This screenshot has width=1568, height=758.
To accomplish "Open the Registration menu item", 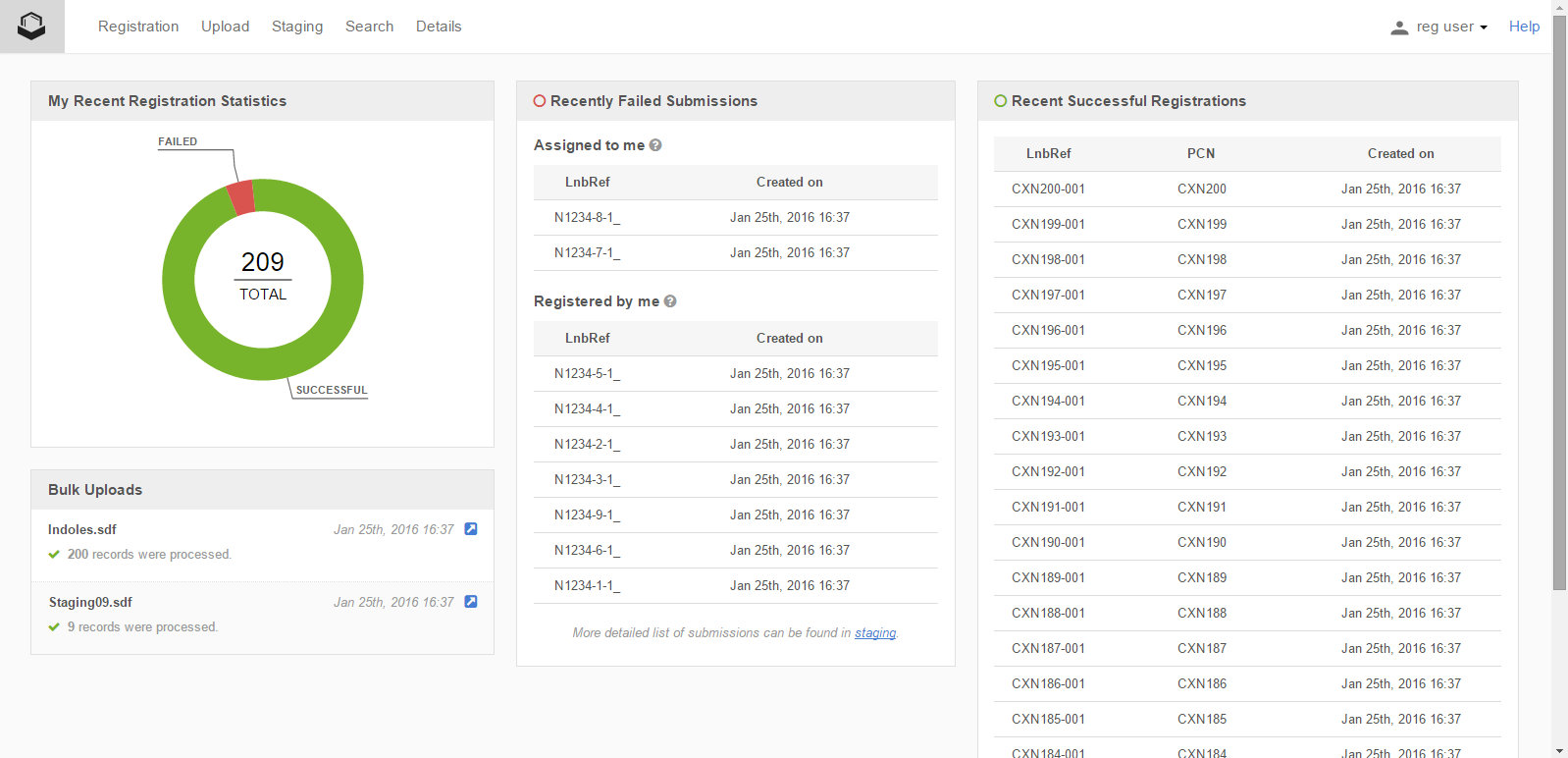I will (x=138, y=27).
